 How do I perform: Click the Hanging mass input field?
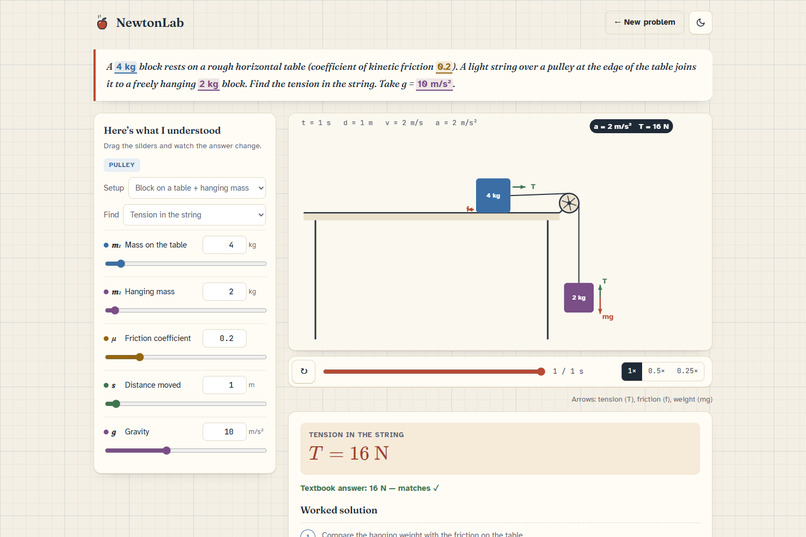coord(224,292)
